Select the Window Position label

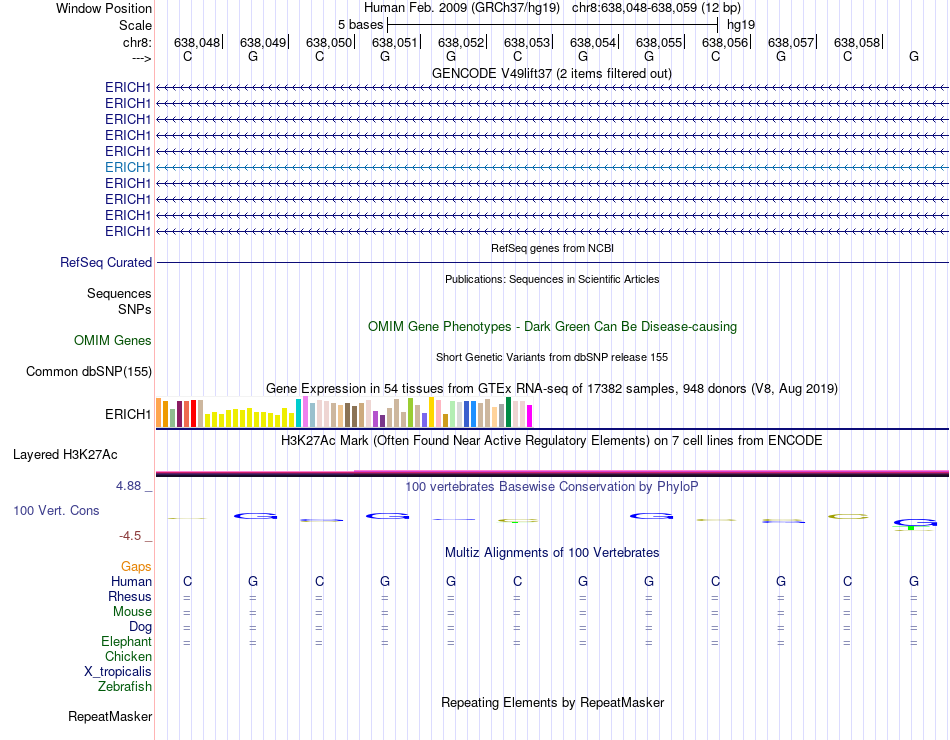tap(104, 8)
